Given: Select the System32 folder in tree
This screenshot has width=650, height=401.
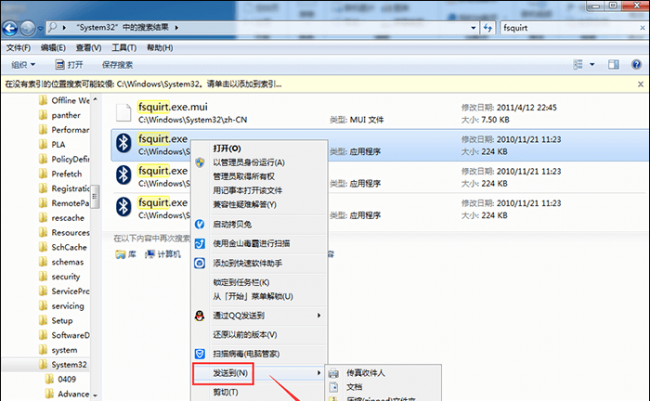Looking at the screenshot, I should tap(69, 365).
